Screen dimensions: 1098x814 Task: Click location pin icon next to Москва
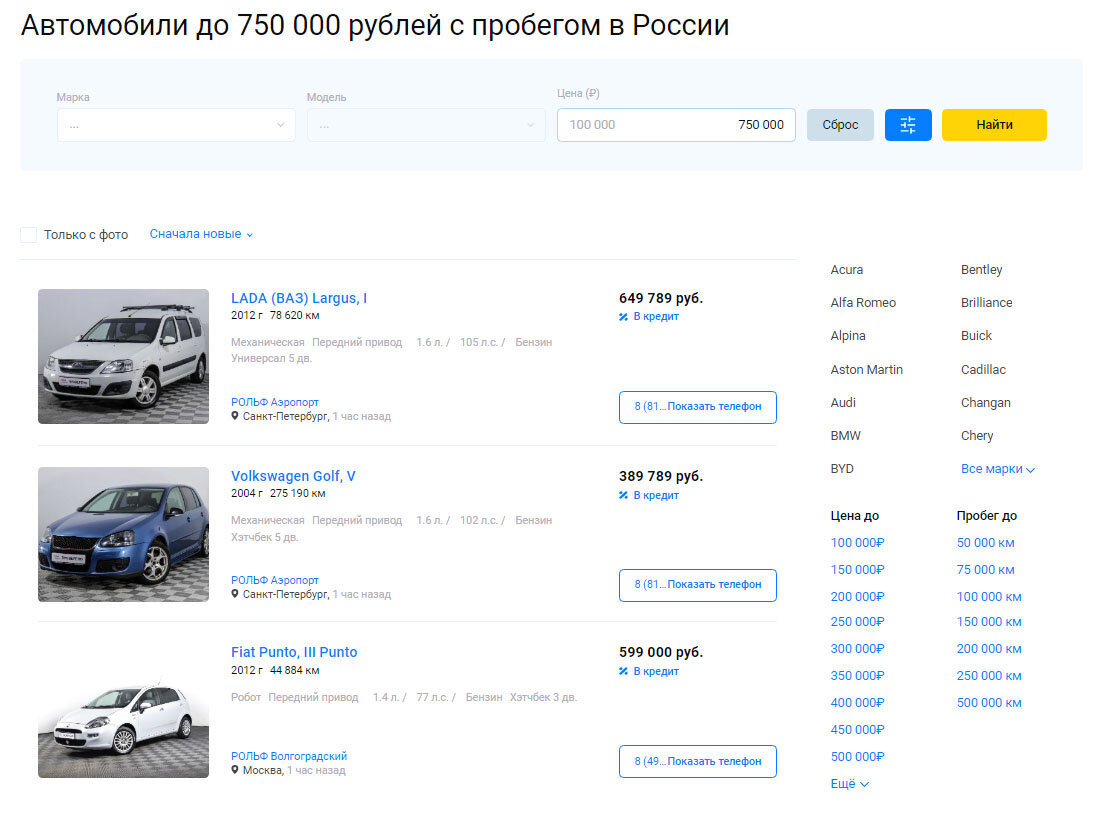[235, 770]
